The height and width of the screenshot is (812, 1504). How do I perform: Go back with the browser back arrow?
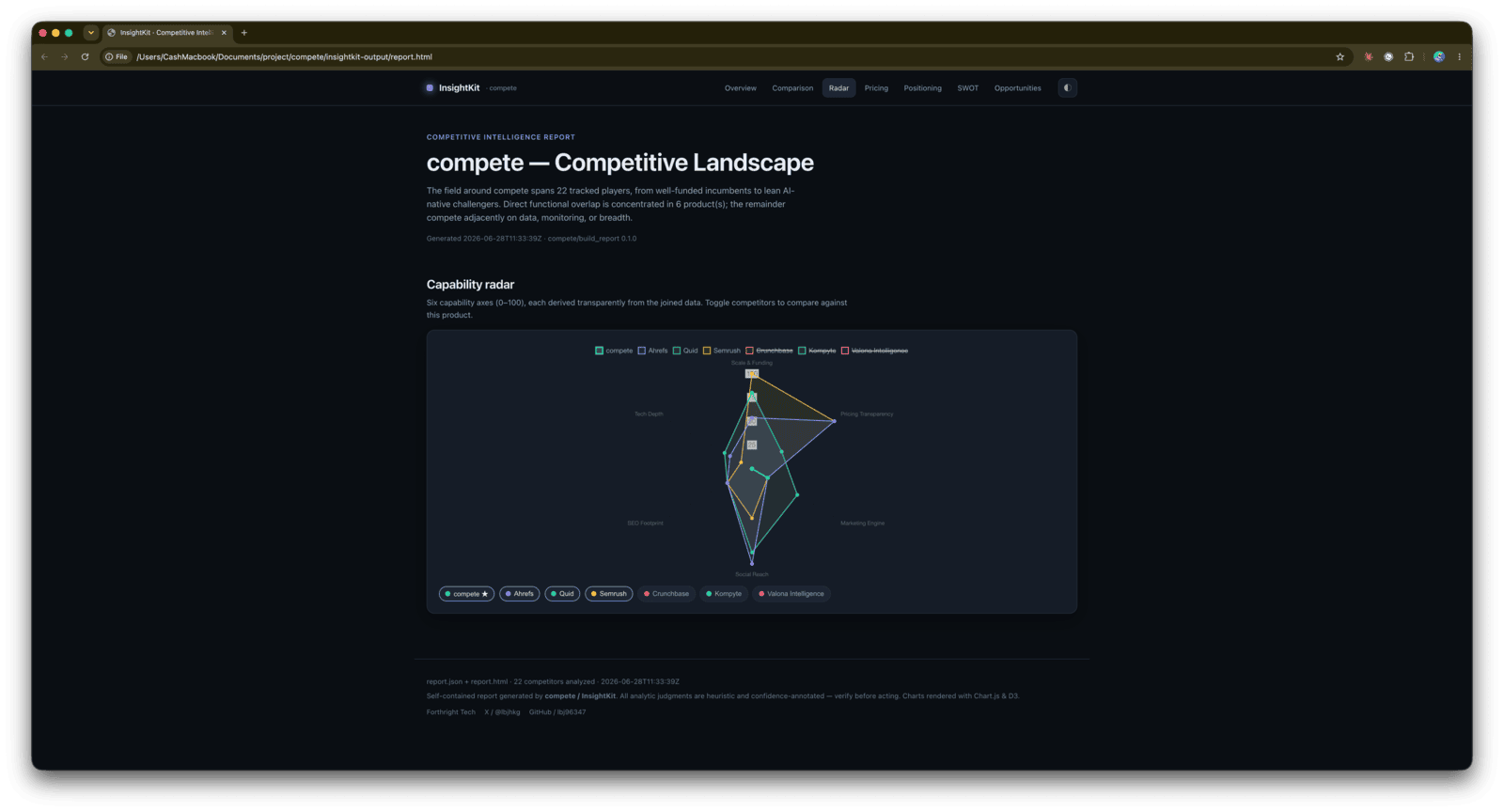[x=44, y=57]
